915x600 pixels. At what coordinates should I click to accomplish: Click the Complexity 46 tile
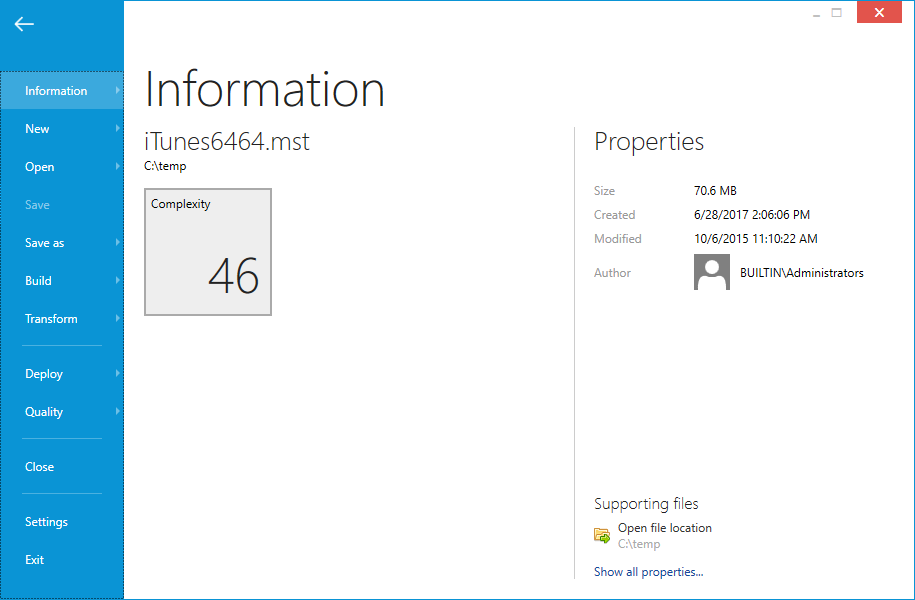tap(208, 252)
